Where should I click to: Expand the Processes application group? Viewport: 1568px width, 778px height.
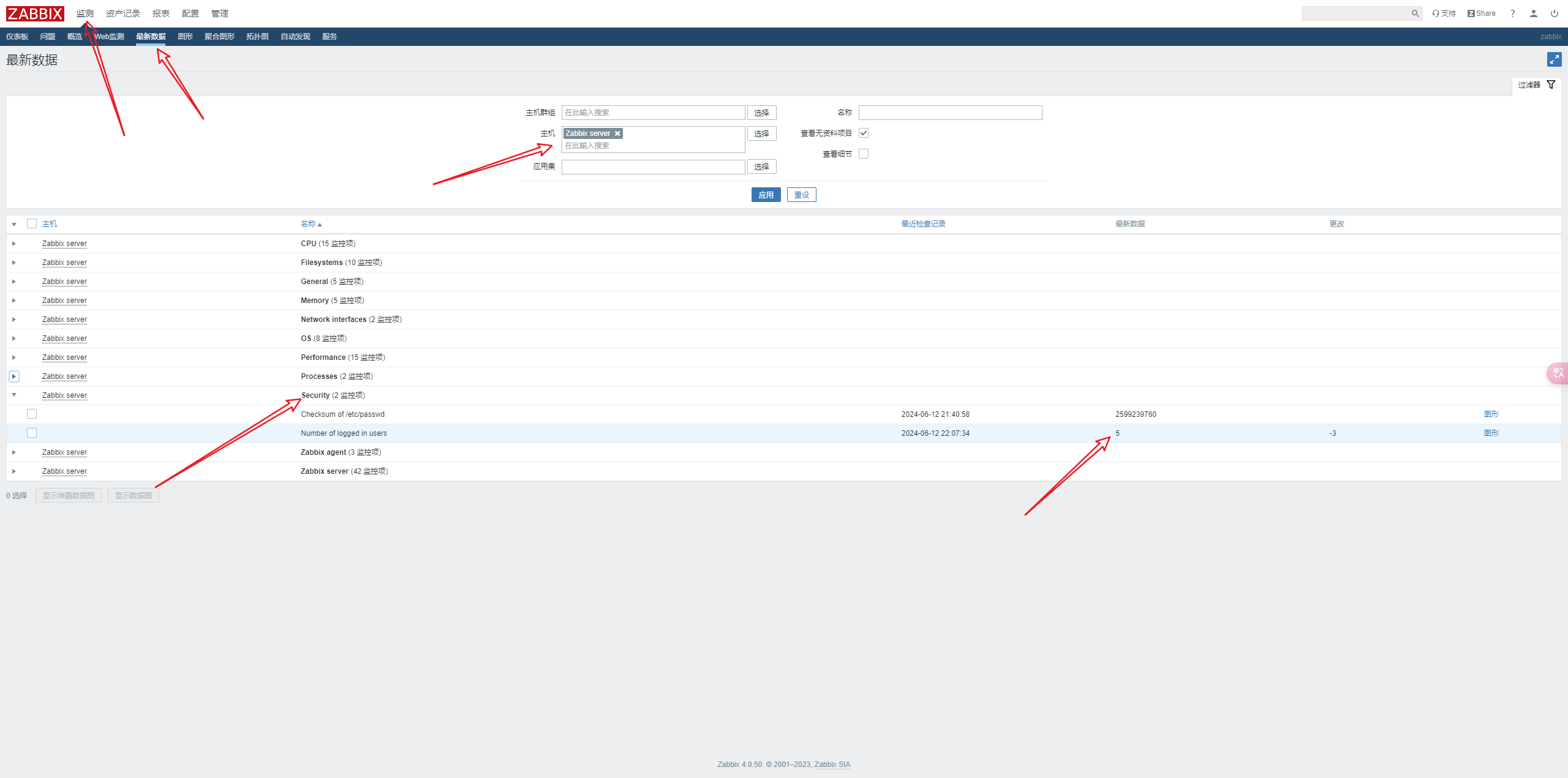14,376
